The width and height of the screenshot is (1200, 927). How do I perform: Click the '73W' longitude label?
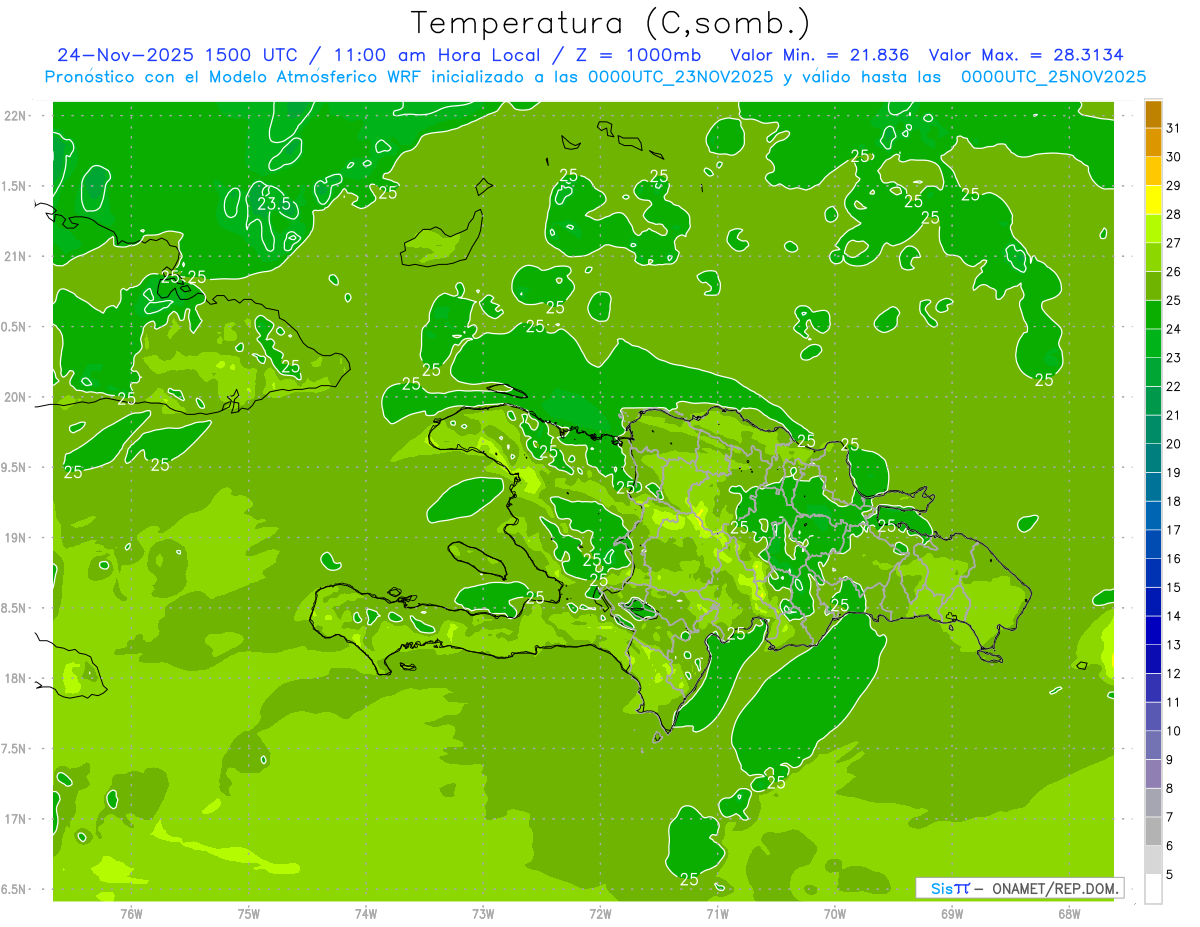(483, 913)
